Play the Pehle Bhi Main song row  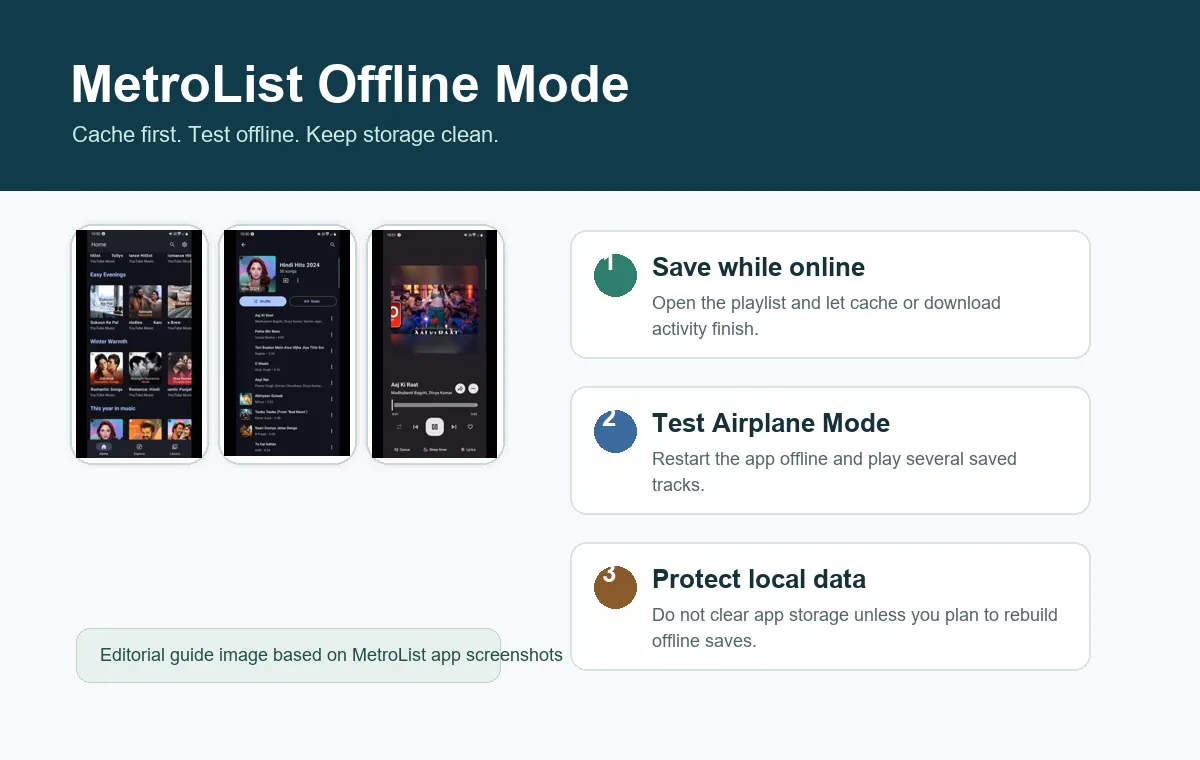pyautogui.click(x=288, y=334)
